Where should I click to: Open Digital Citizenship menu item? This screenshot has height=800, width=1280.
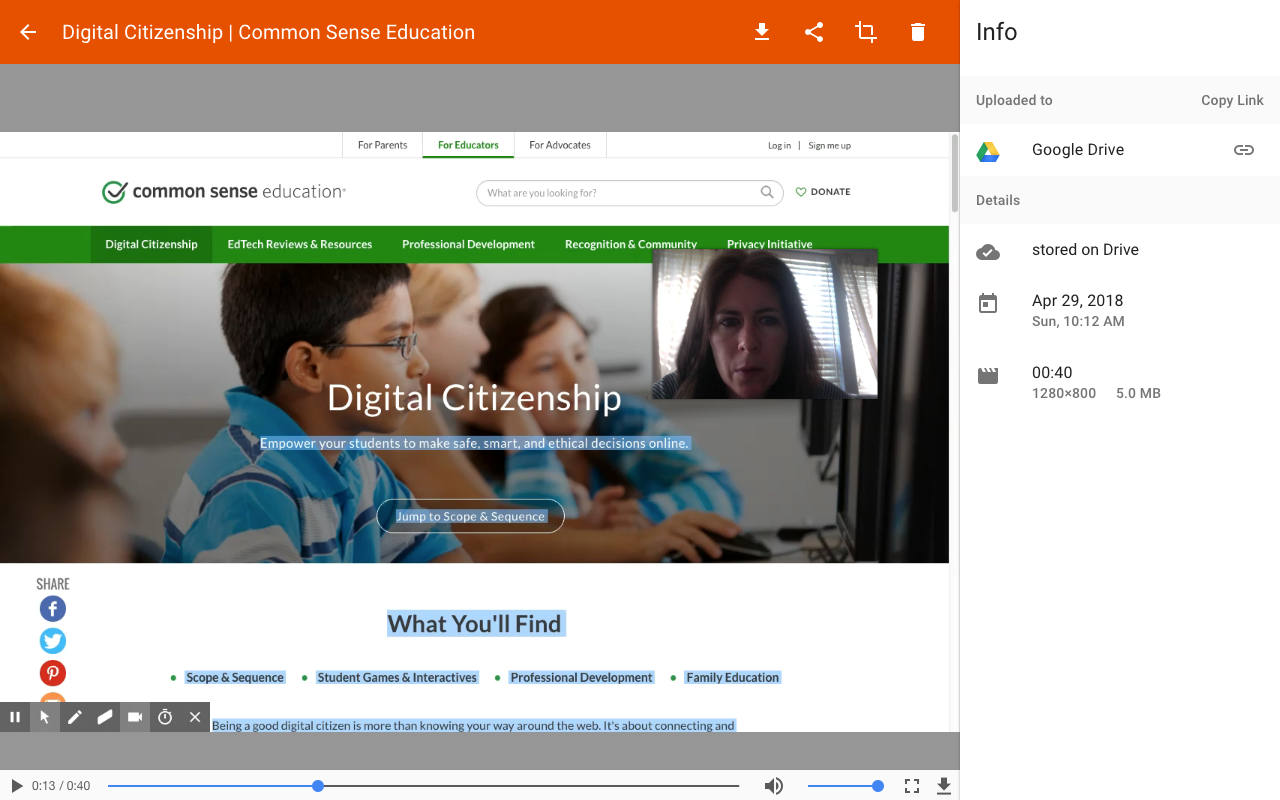click(151, 244)
